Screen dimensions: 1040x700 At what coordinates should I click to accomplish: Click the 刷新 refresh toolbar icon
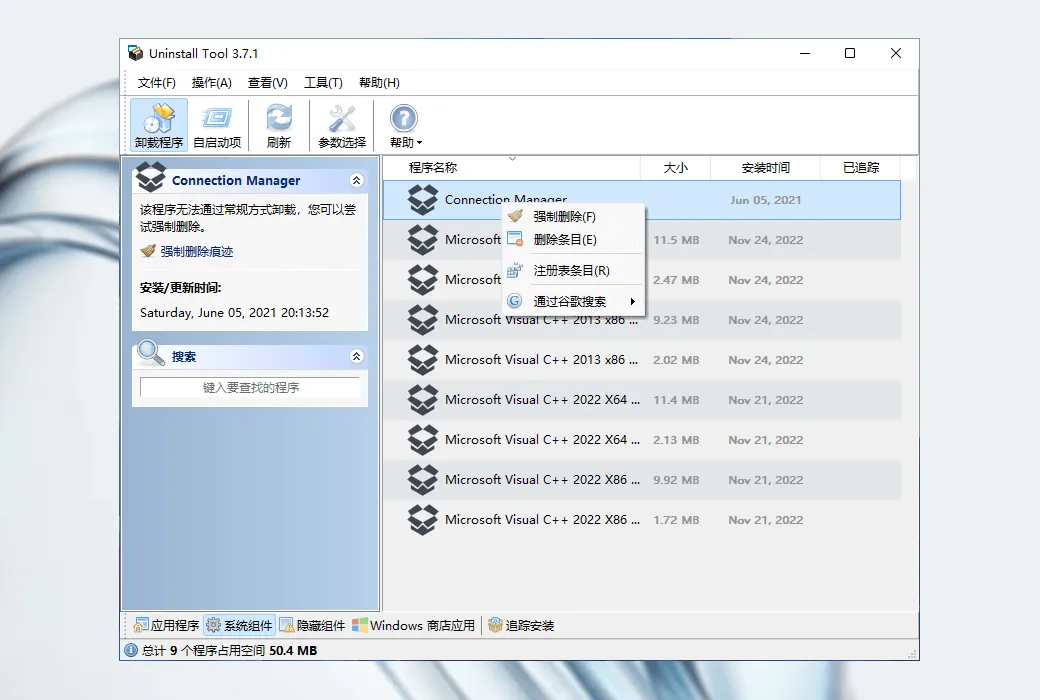click(x=279, y=125)
